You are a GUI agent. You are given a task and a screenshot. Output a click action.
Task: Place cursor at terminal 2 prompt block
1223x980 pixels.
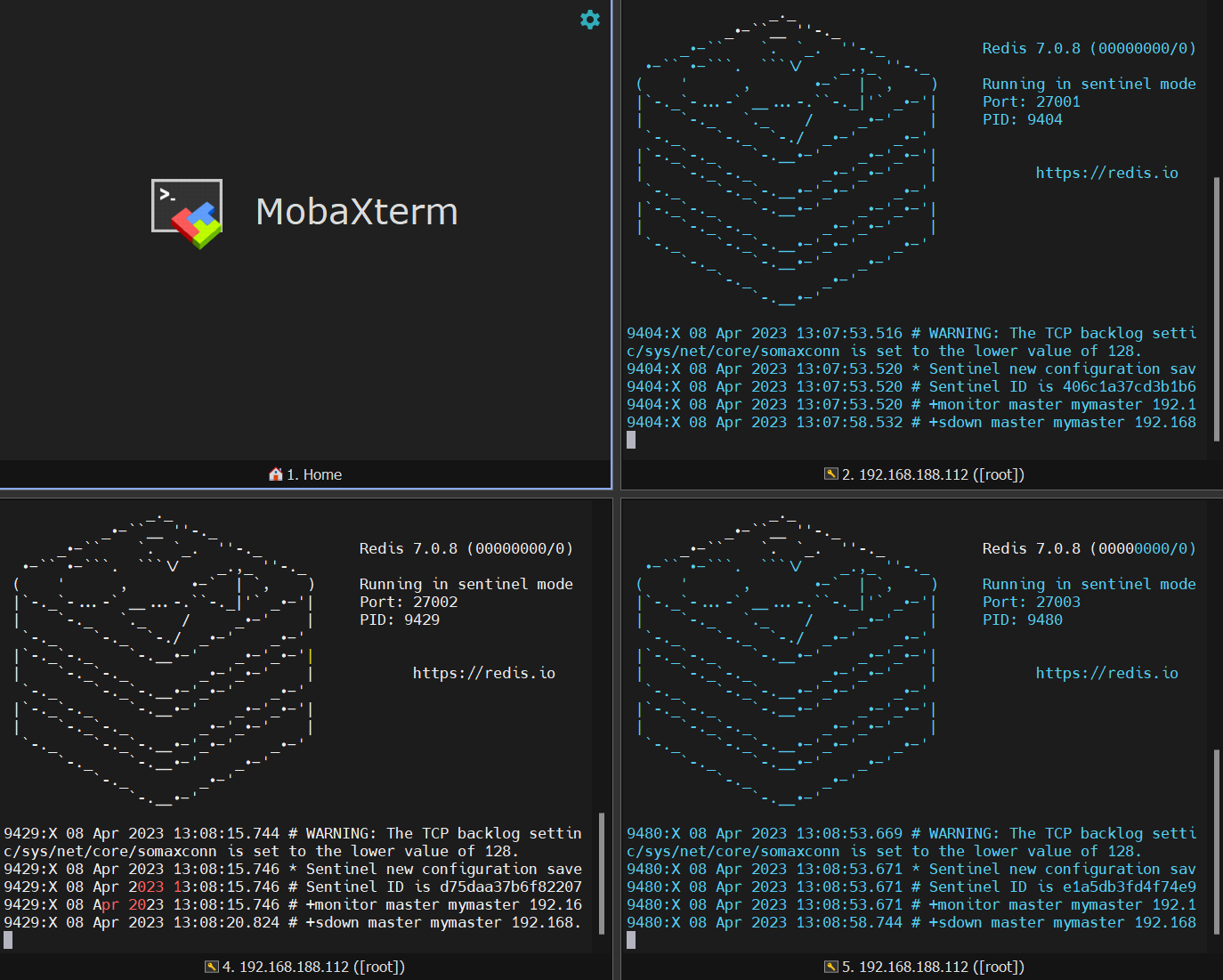pos(631,440)
